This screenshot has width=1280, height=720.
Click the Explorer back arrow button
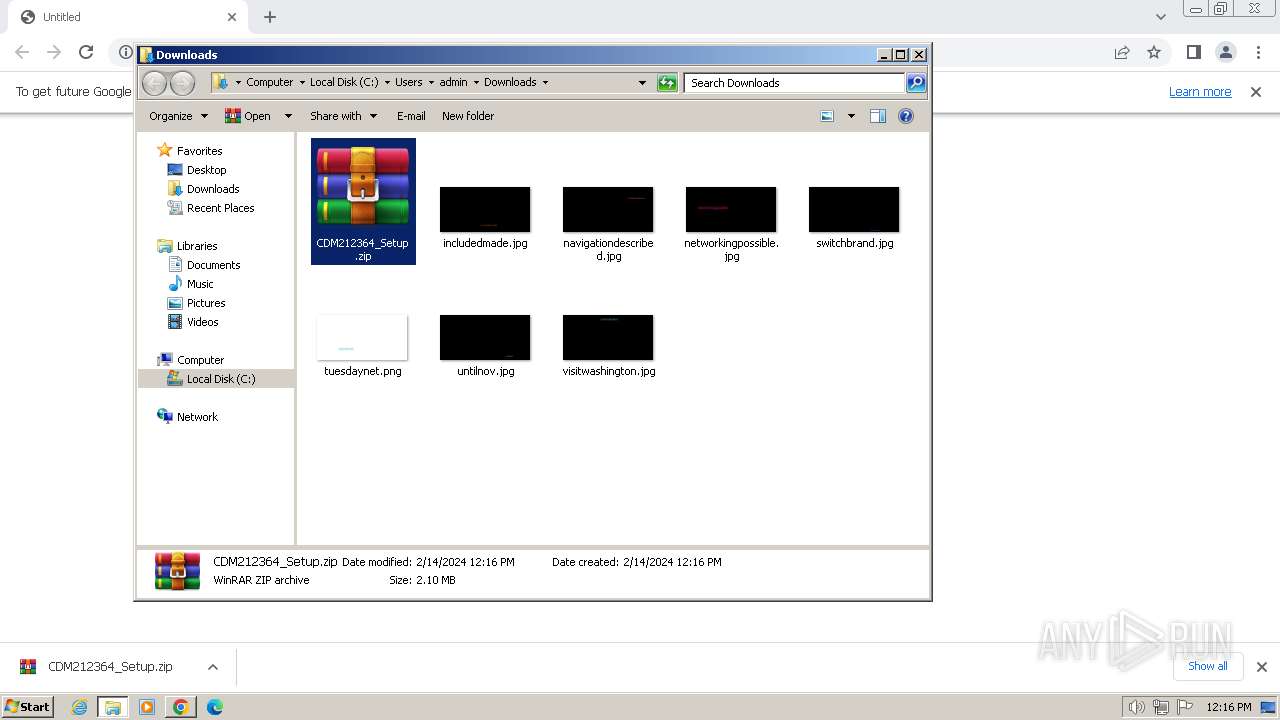(154, 83)
